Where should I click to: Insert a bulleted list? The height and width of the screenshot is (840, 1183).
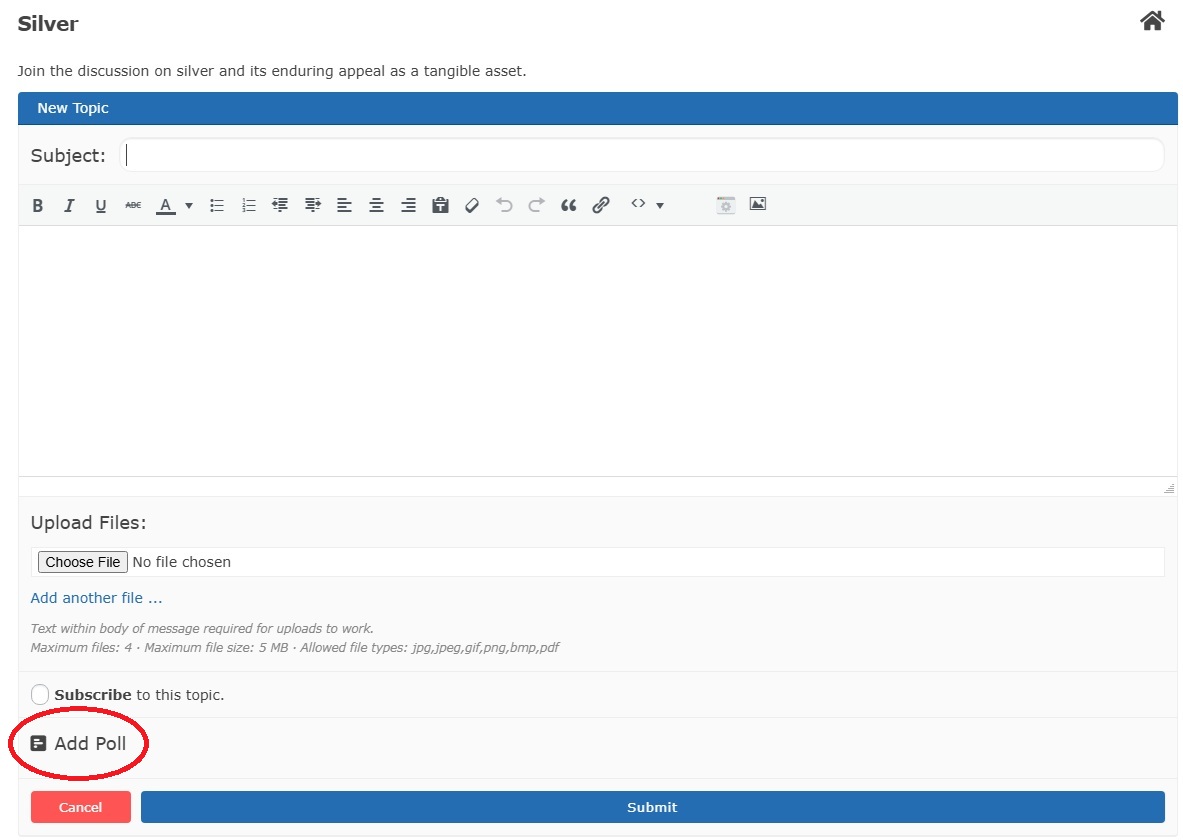[217, 205]
